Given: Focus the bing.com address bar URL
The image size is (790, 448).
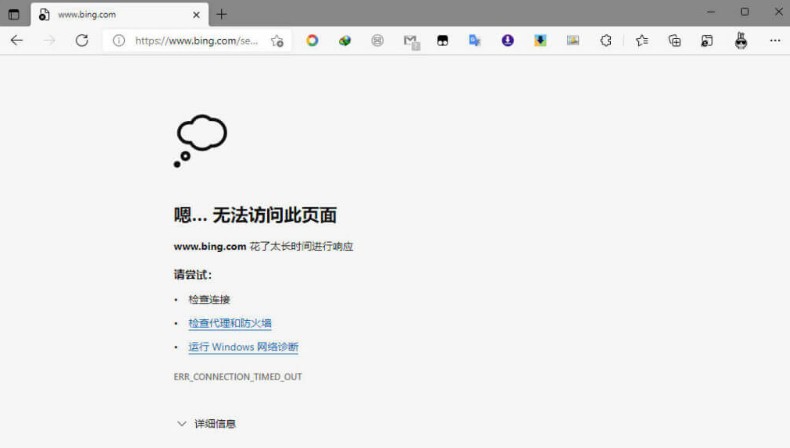Looking at the screenshot, I should (196, 40).
